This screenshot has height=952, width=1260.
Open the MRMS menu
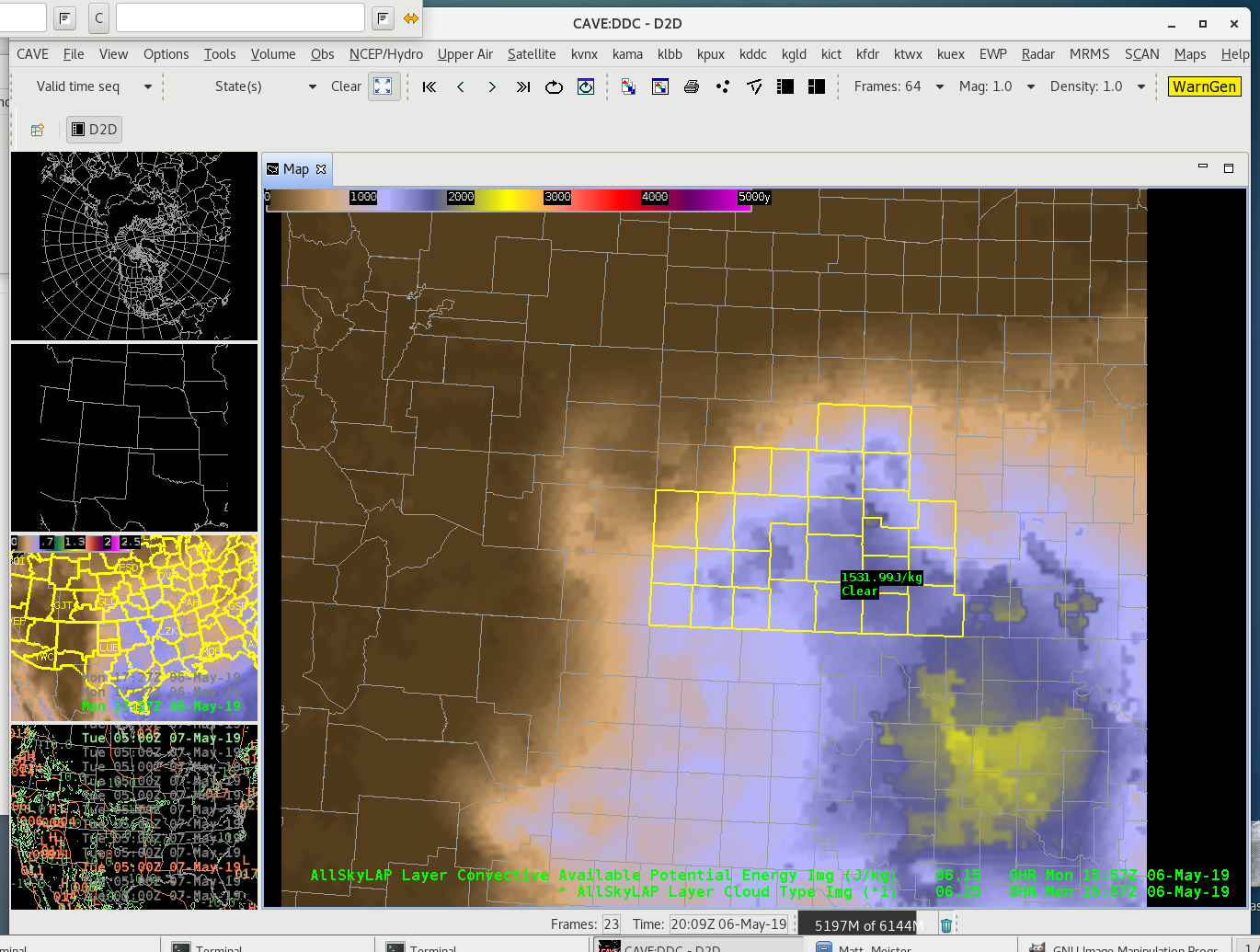click(1089, 54)
